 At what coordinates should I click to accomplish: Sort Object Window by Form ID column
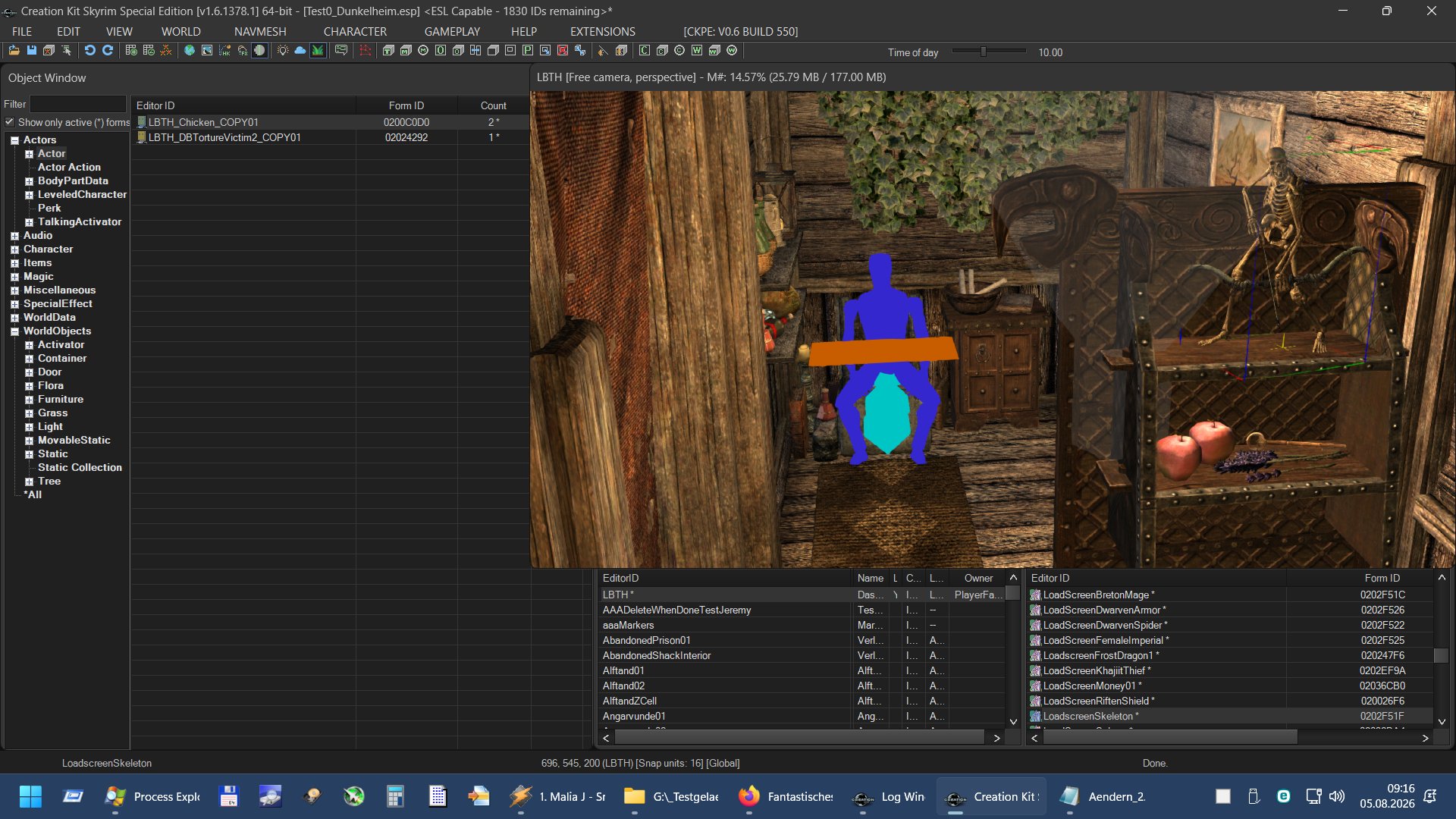point(406,105)
